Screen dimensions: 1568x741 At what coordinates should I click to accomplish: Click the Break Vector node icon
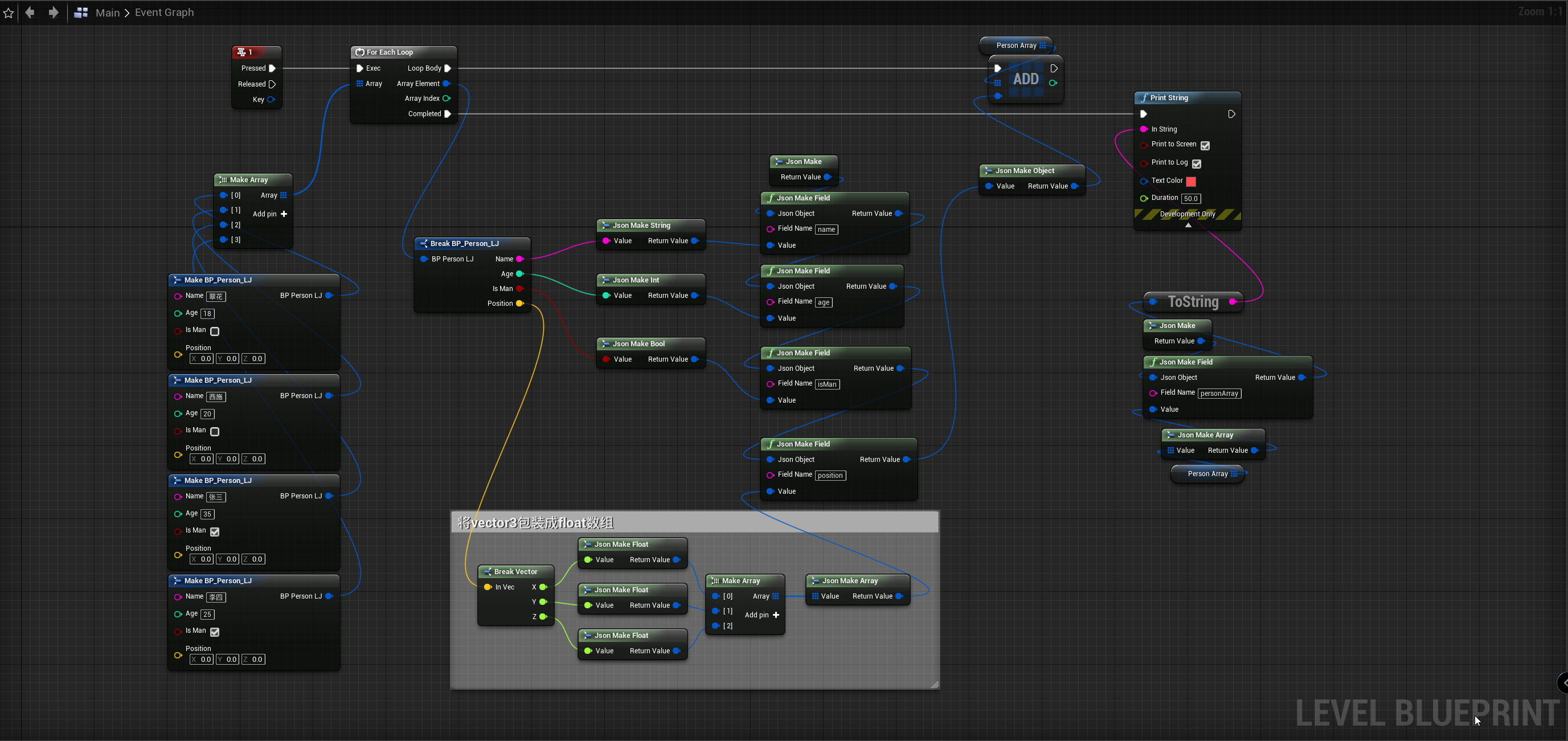coord(487,572)
